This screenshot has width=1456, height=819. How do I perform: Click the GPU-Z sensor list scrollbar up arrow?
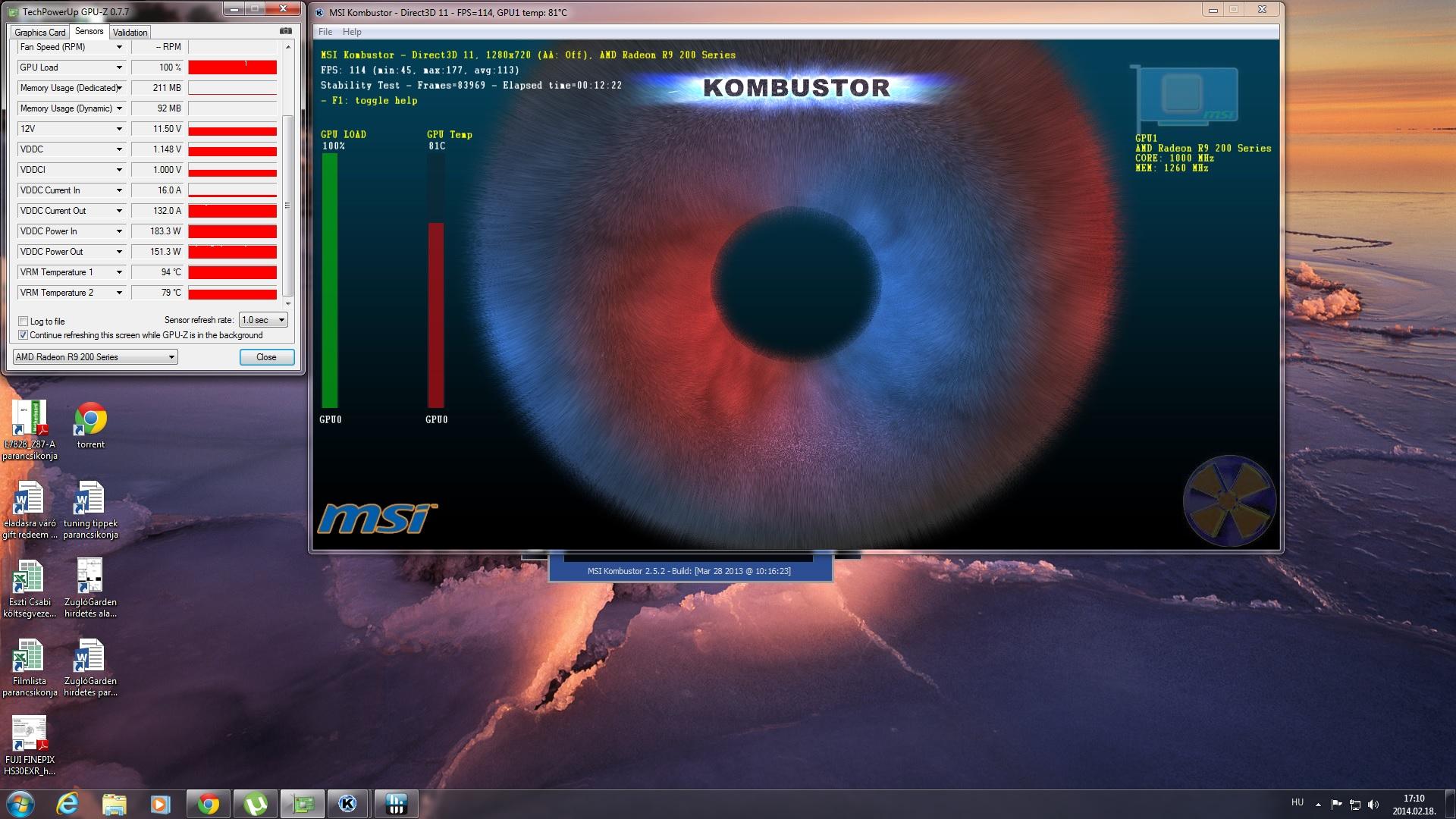(x=287, y=47)
